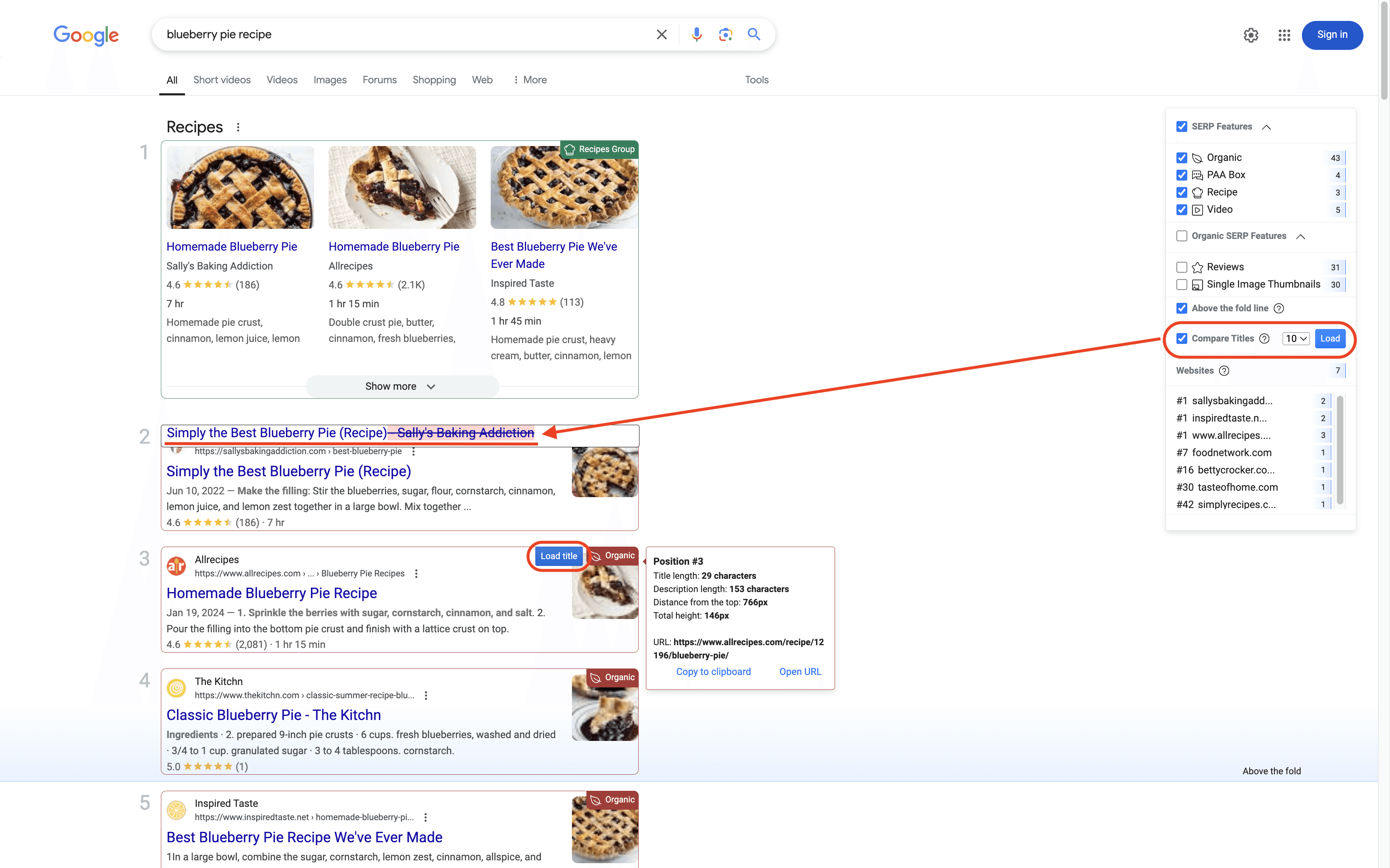Click Open URL in the position panel

coord(800,672)
